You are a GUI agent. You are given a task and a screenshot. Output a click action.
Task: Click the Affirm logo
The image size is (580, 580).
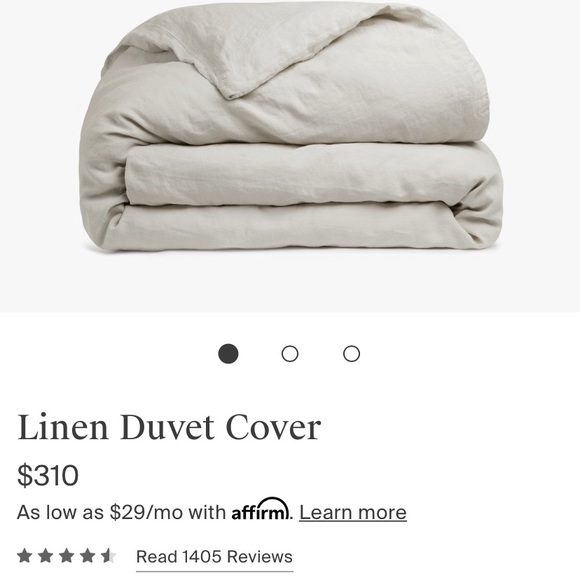pyautogui.click(x=260, y=509)
